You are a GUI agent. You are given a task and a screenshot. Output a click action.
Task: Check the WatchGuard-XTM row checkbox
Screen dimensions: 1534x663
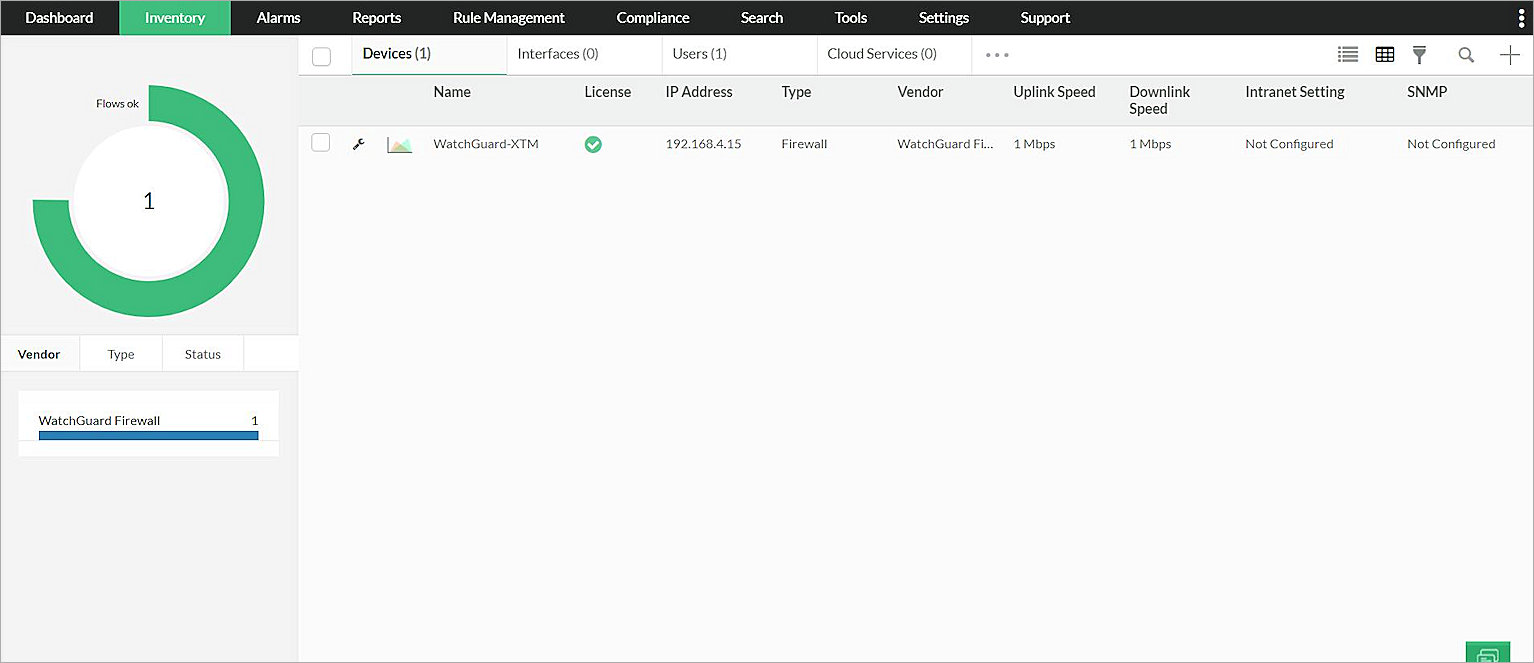(x=320, y=143)
